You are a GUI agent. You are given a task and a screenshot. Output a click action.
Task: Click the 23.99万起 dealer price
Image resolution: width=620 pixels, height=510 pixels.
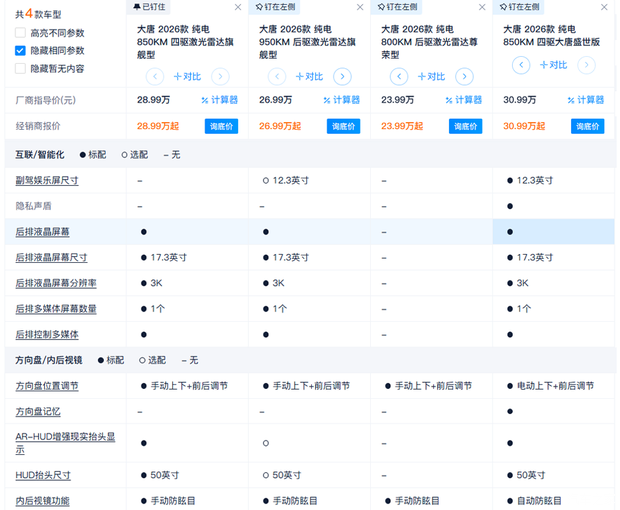point(402,126)
